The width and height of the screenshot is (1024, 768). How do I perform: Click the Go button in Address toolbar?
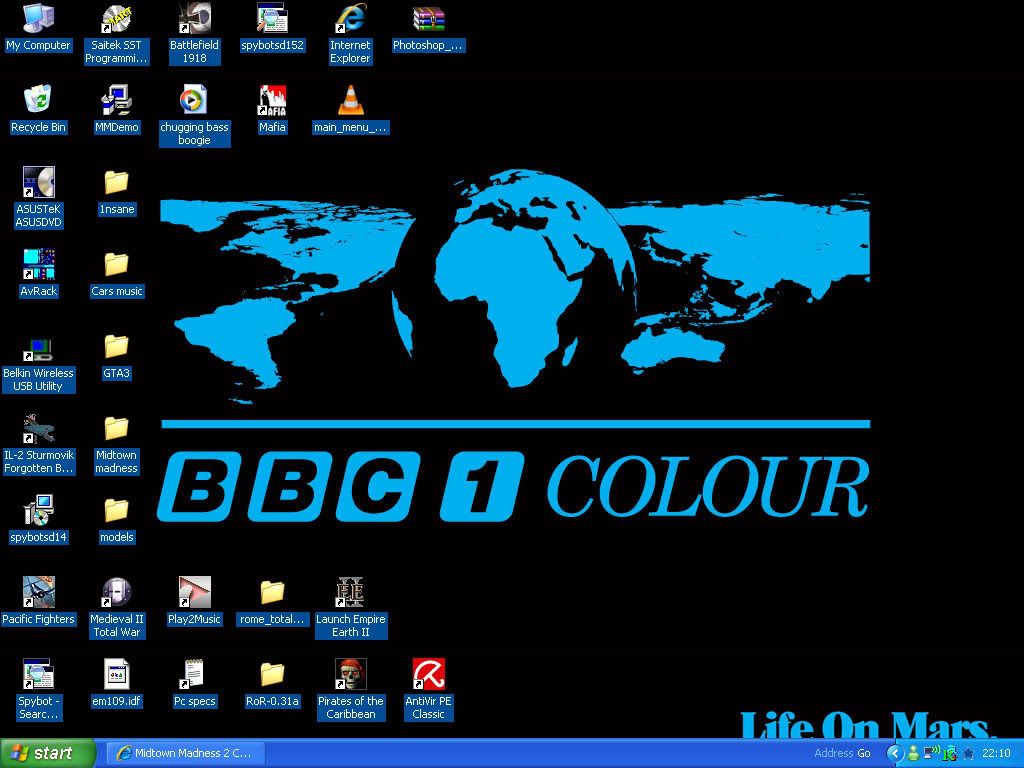coord(864,753)
